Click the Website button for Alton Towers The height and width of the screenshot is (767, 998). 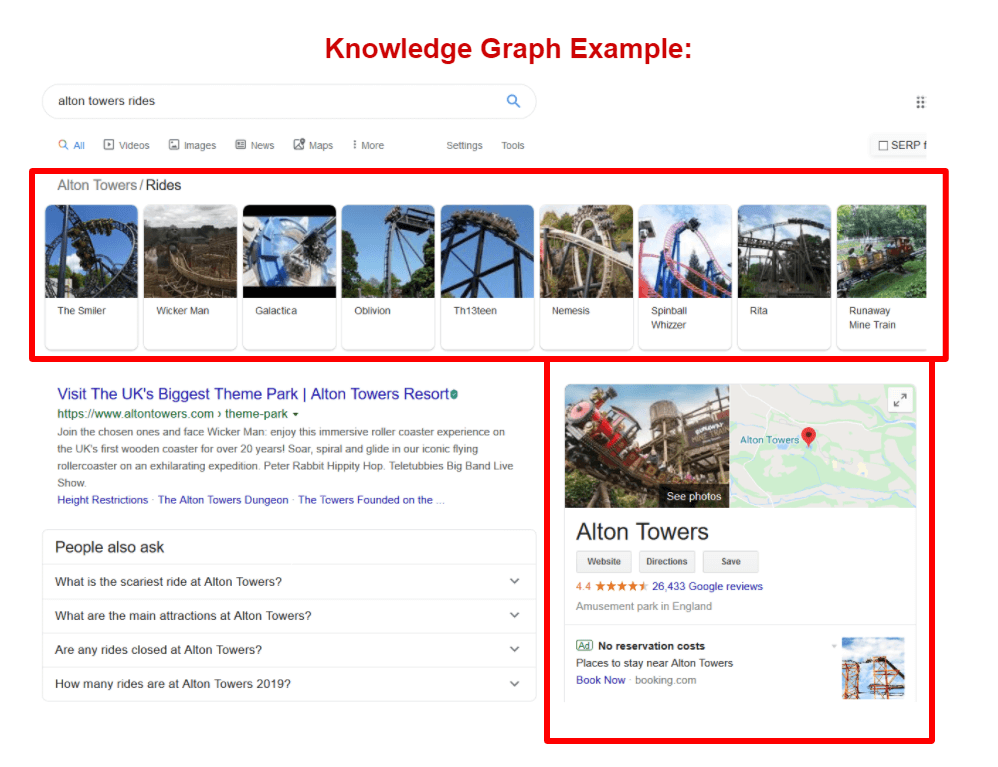tap(603, 561)
